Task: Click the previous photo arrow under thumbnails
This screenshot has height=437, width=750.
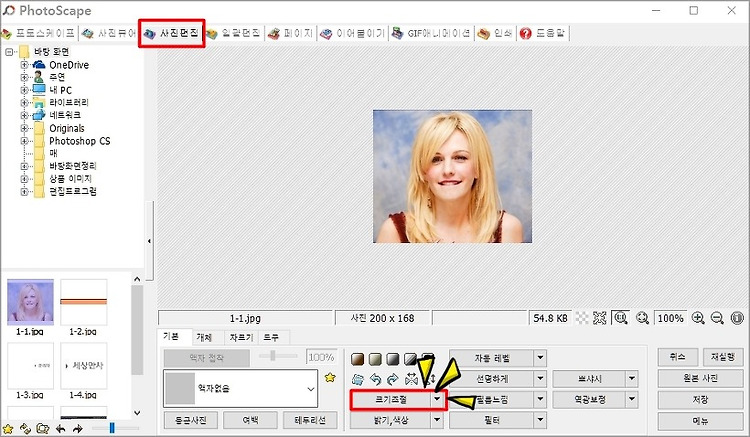Action: coord(60,429)
